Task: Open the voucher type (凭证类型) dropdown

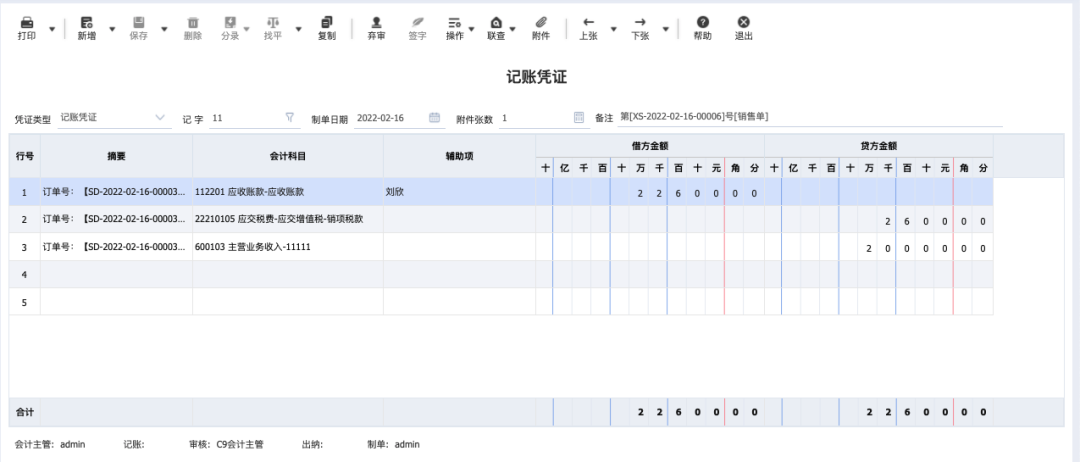Action: 114,118
